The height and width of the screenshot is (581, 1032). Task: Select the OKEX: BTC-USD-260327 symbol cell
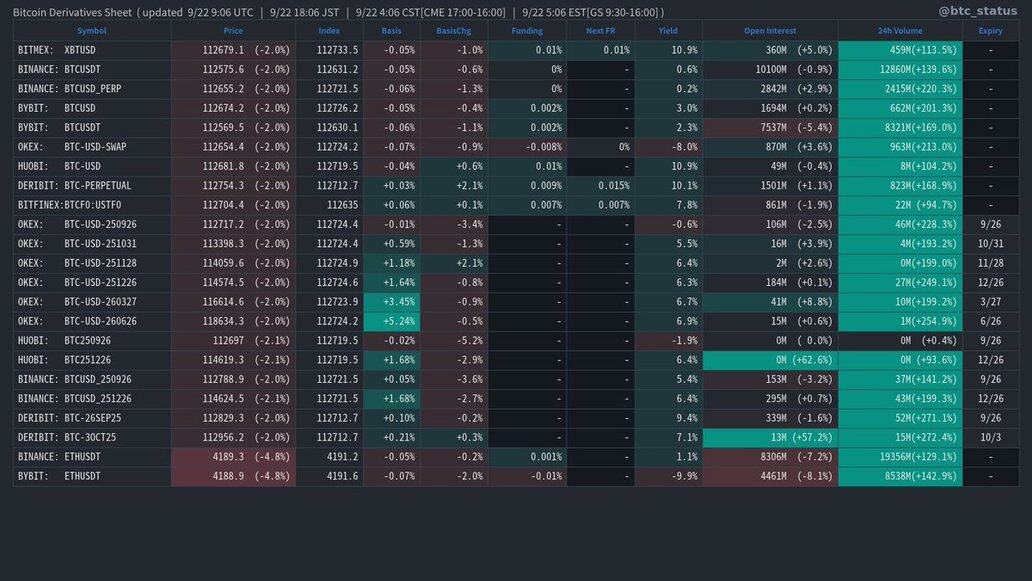pyautogui.click(x=92, y=302)
